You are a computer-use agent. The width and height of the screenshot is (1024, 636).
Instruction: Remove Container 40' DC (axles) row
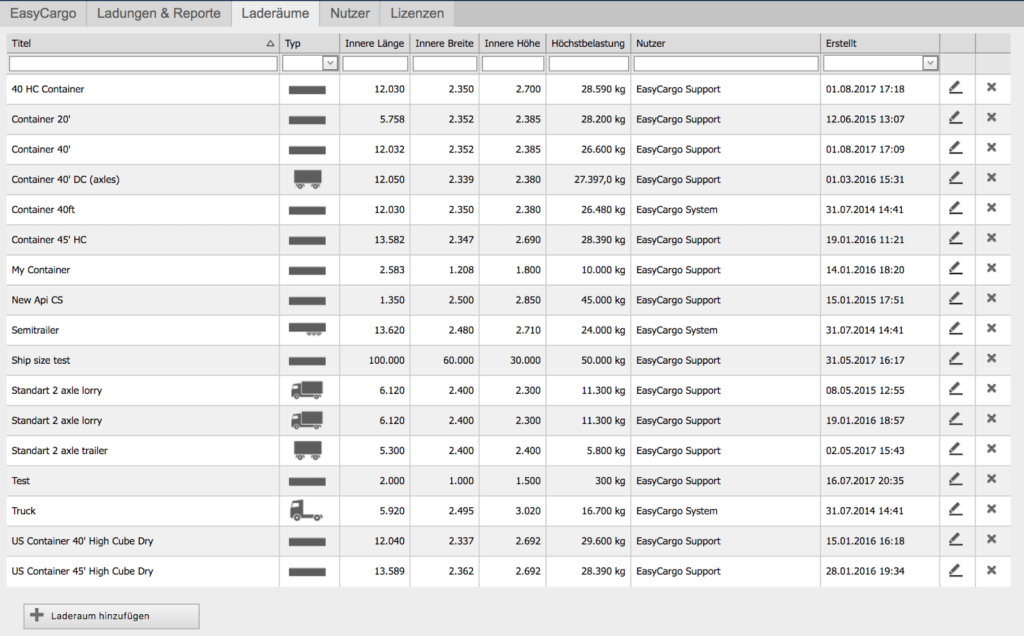point(991,177)
